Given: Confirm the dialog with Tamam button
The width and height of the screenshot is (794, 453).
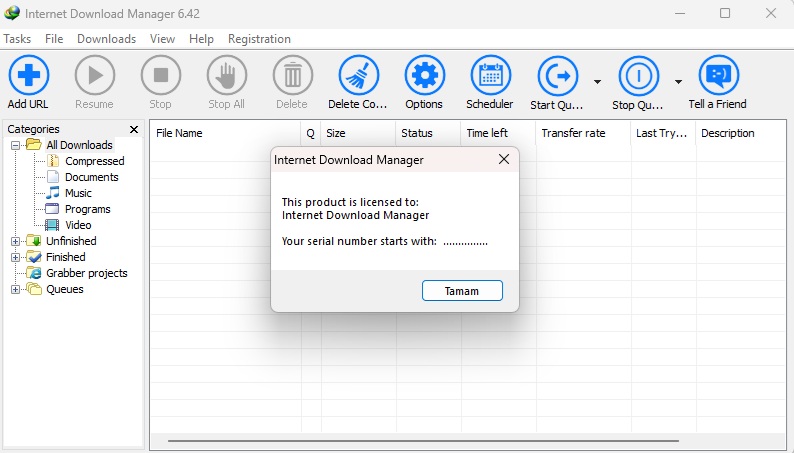Looking at the screenshot, I should [x=462, y=291].
